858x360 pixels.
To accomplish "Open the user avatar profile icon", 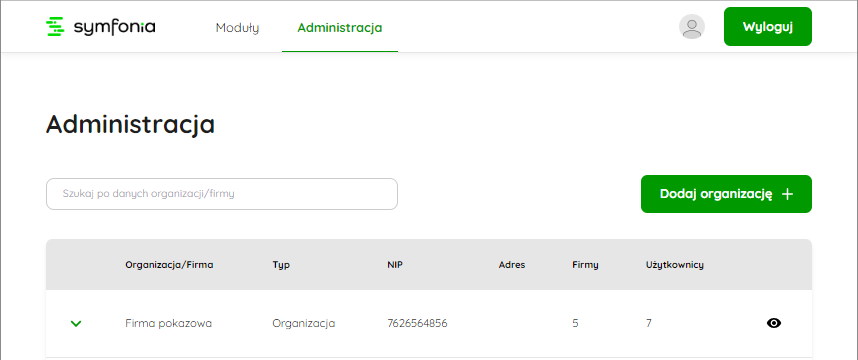I will 692,27.
